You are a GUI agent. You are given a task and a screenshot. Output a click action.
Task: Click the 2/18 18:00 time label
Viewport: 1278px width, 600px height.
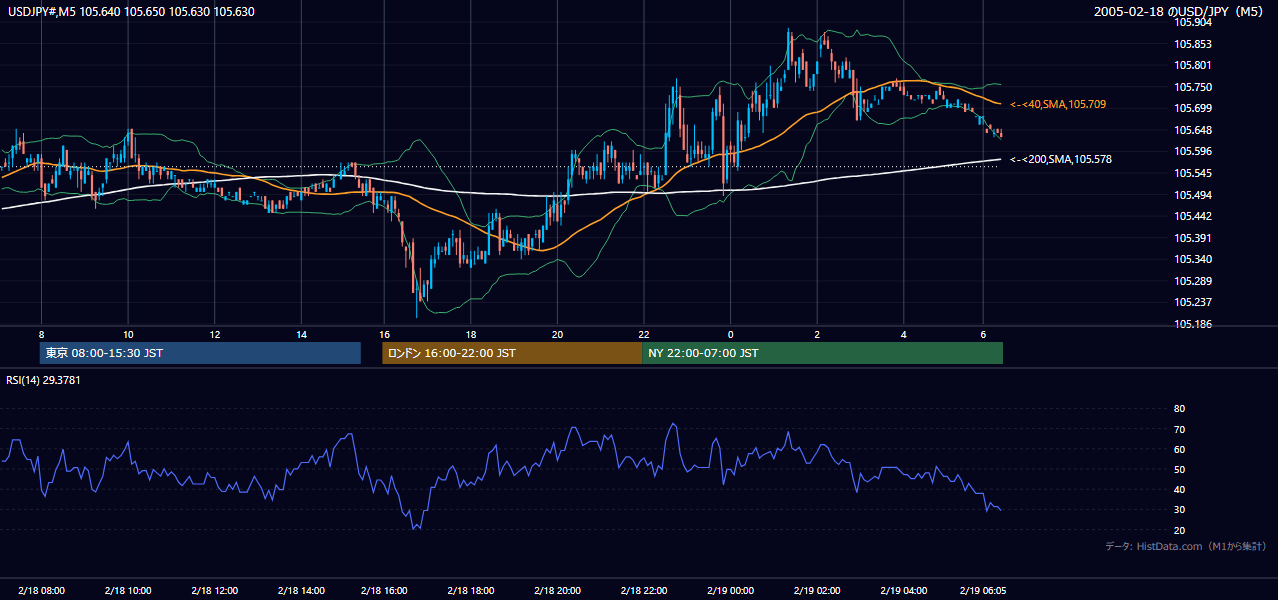pos(471,590)
